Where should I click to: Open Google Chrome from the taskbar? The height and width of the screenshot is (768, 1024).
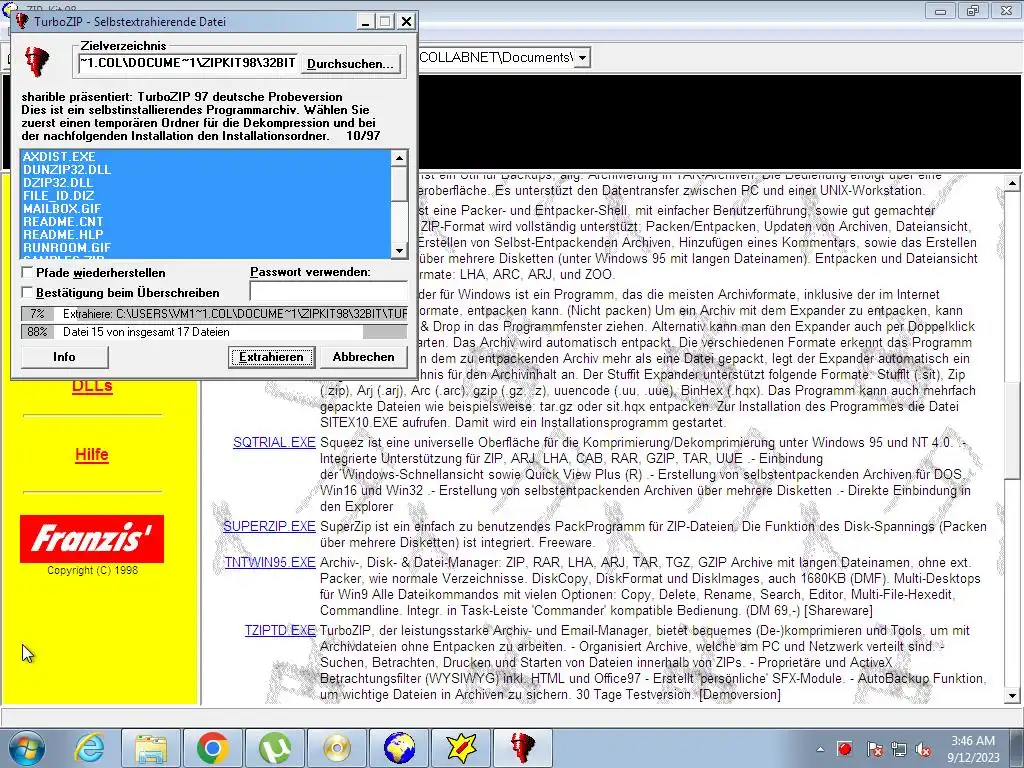pos(212,748)
